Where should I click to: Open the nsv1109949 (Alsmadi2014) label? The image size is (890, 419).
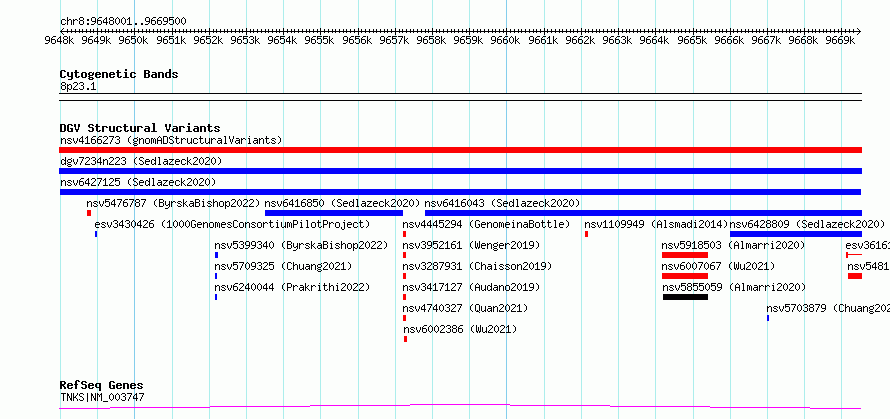coord(656,224)
